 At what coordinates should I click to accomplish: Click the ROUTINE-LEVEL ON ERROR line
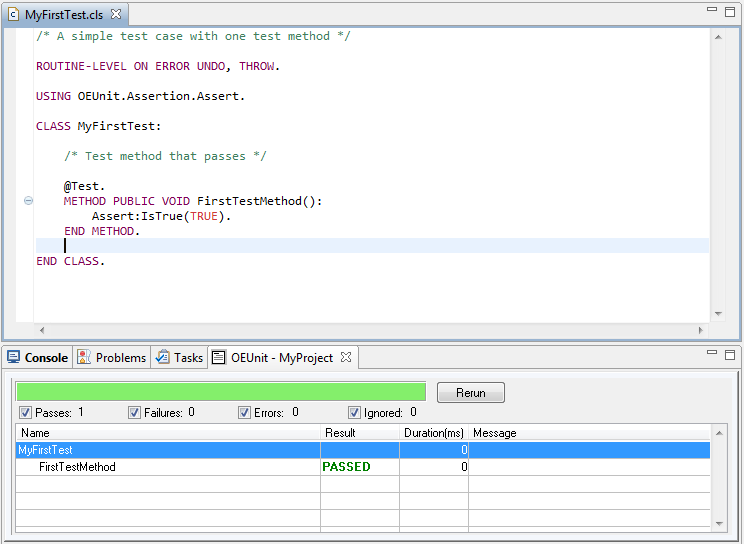click(x=158, y=66)
